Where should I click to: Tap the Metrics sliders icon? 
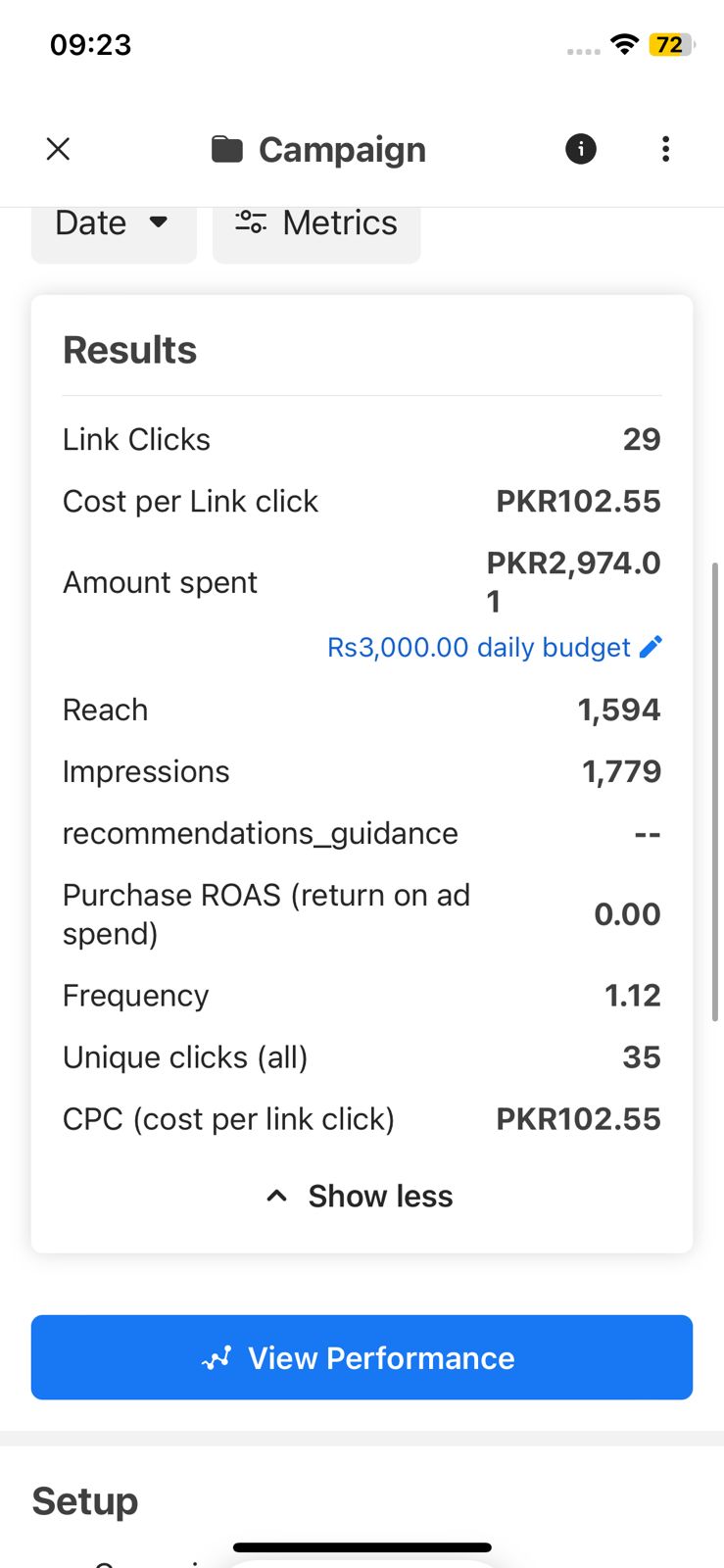pos(251,222)
